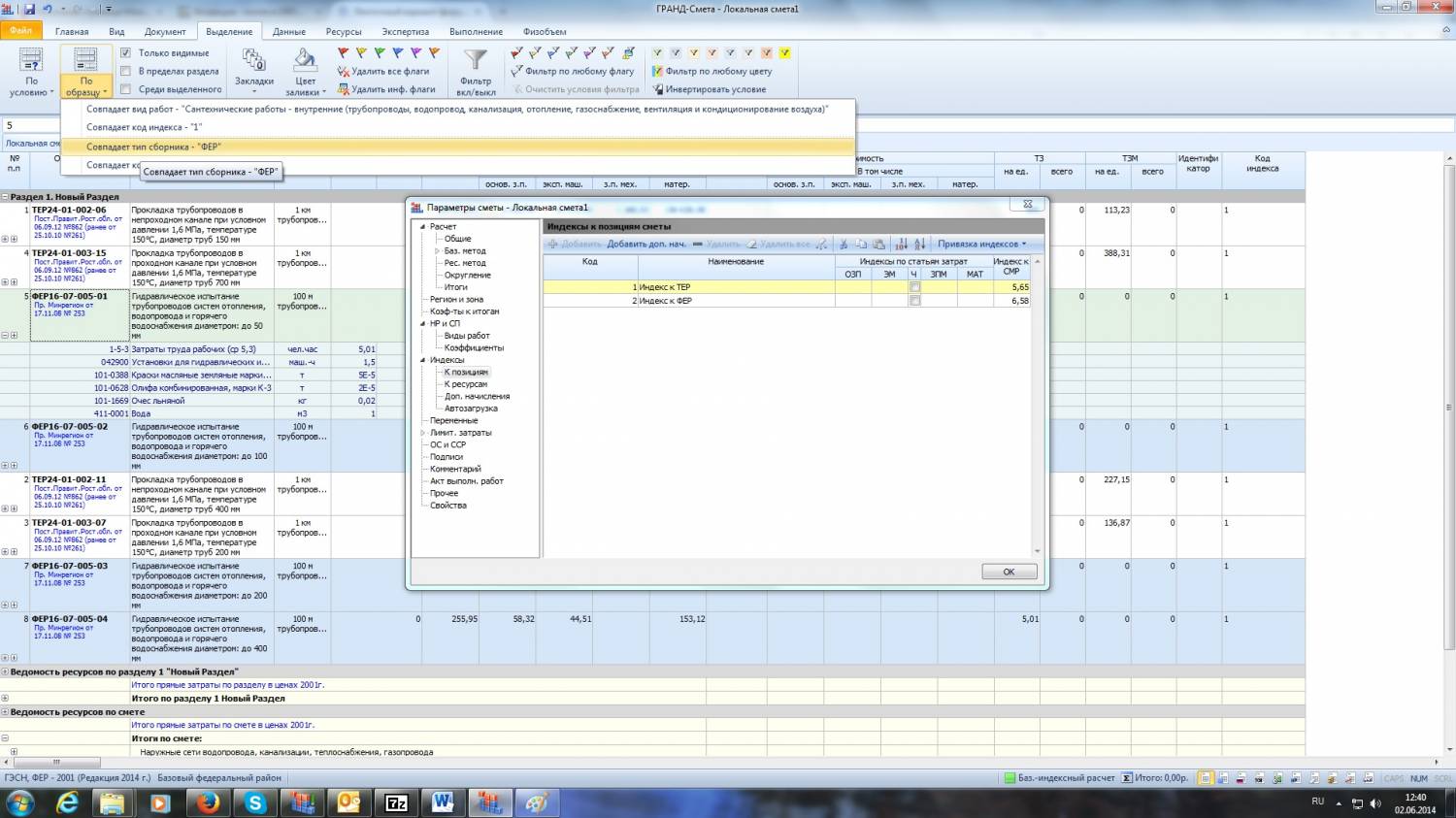Open the Привязка индексов dropdown

tap(981, 245)
